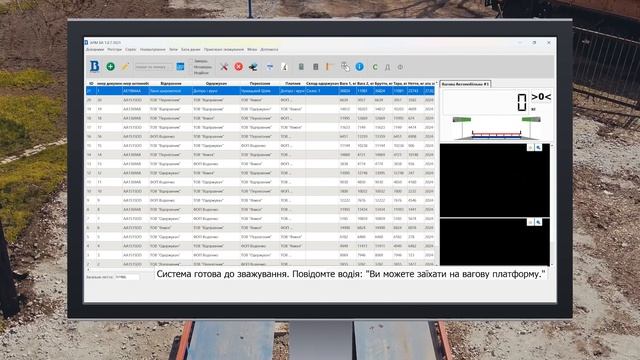Click the green letter C toolbar button
This screenshot has width=640, height=360.
[x=375, y=67]
